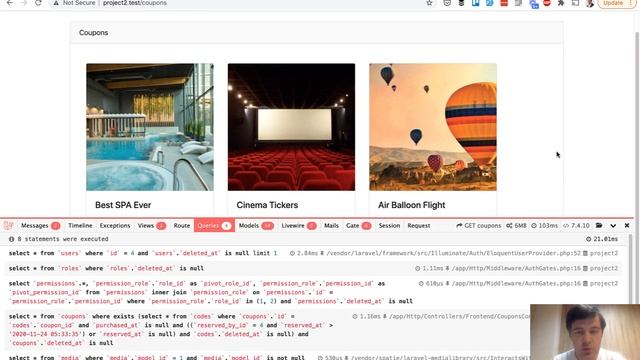Image resolution: width=640 pixels, height=360 pixels.
Task: Open the Cinema Tickers coupon title
Action: tap(267, 205)
